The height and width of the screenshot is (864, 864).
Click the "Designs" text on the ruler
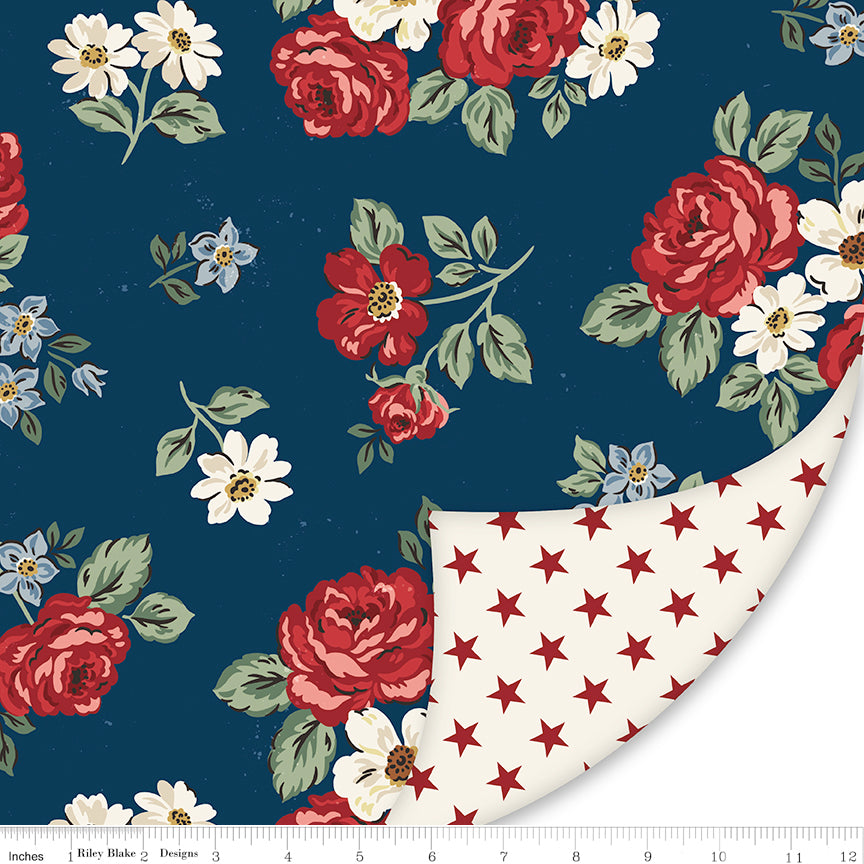(x=180, y=855)
